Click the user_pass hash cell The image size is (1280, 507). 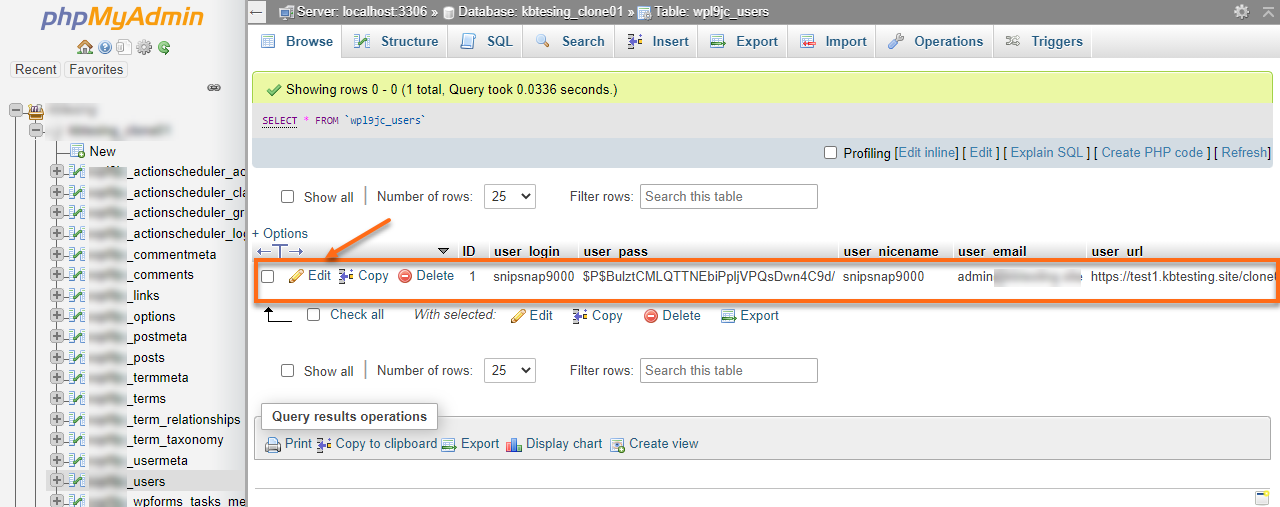(x=709, y=276)
